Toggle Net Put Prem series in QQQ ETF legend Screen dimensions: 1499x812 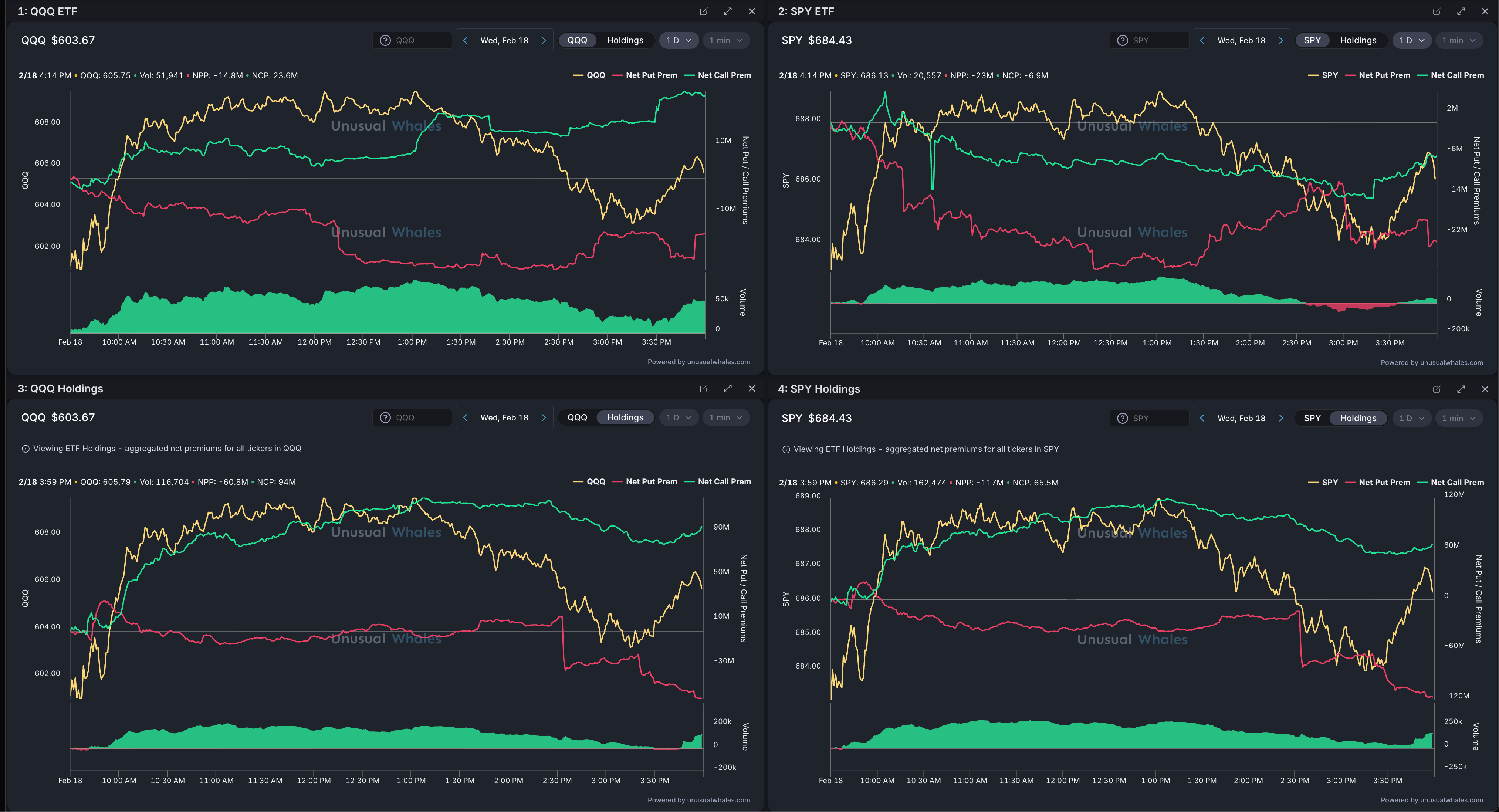click(650, 75)
